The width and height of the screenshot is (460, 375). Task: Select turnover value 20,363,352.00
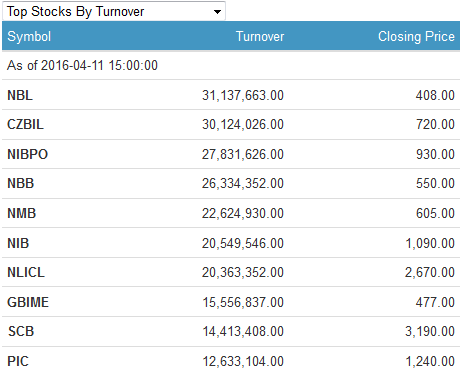tap(243, 273)
